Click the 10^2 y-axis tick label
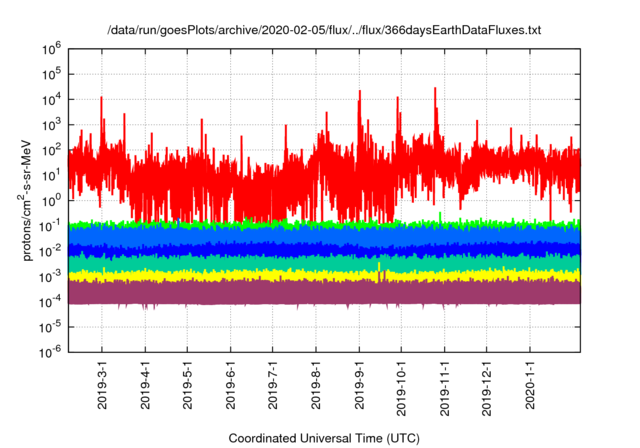 tap(51, 150)
